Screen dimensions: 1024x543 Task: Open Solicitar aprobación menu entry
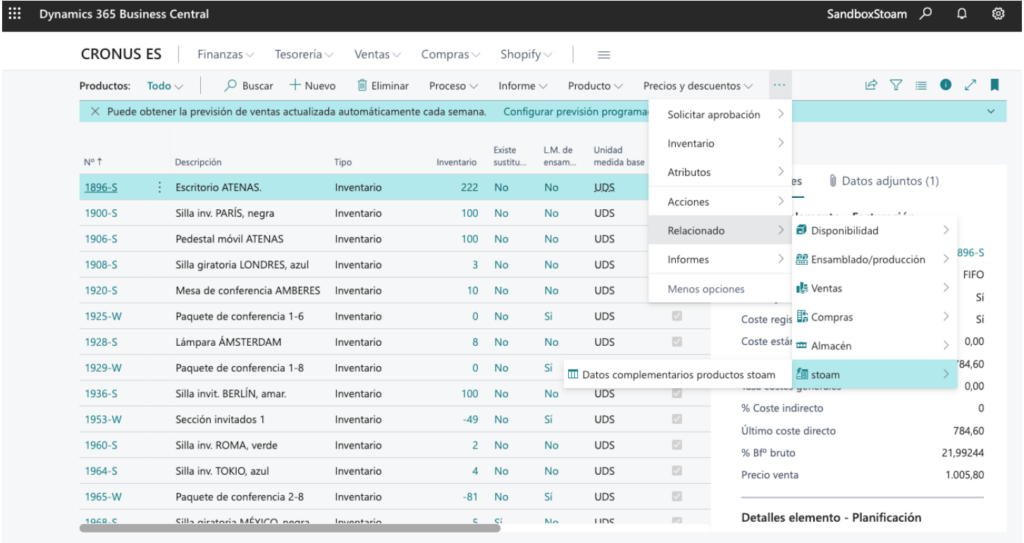720,114
